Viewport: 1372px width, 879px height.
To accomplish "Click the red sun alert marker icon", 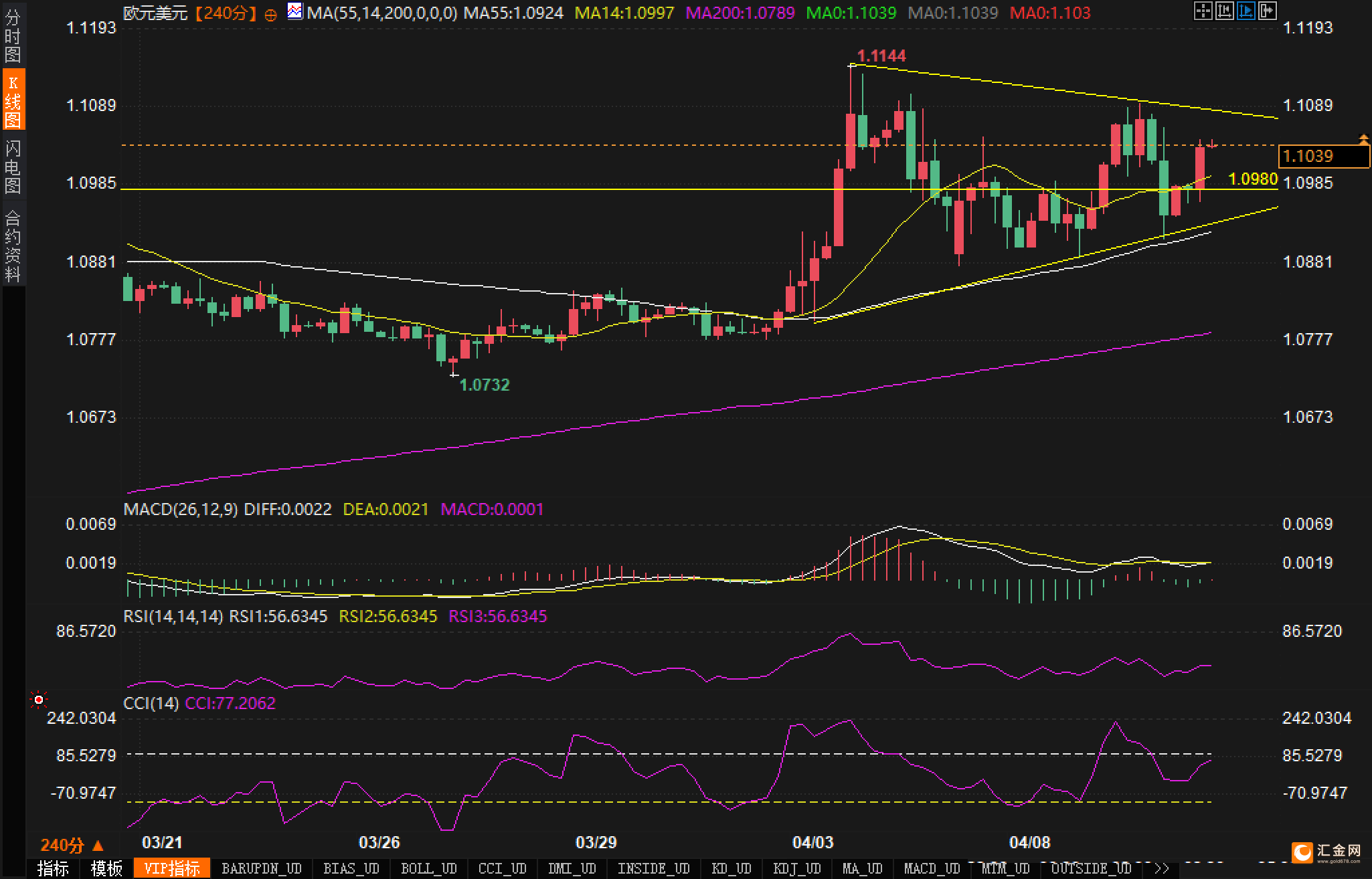I will tap(39, 700).
